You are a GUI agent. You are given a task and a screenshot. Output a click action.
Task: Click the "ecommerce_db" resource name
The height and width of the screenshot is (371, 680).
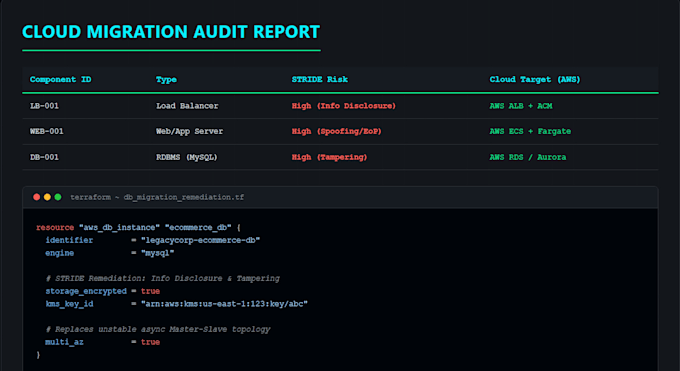(x=198, y=227)
